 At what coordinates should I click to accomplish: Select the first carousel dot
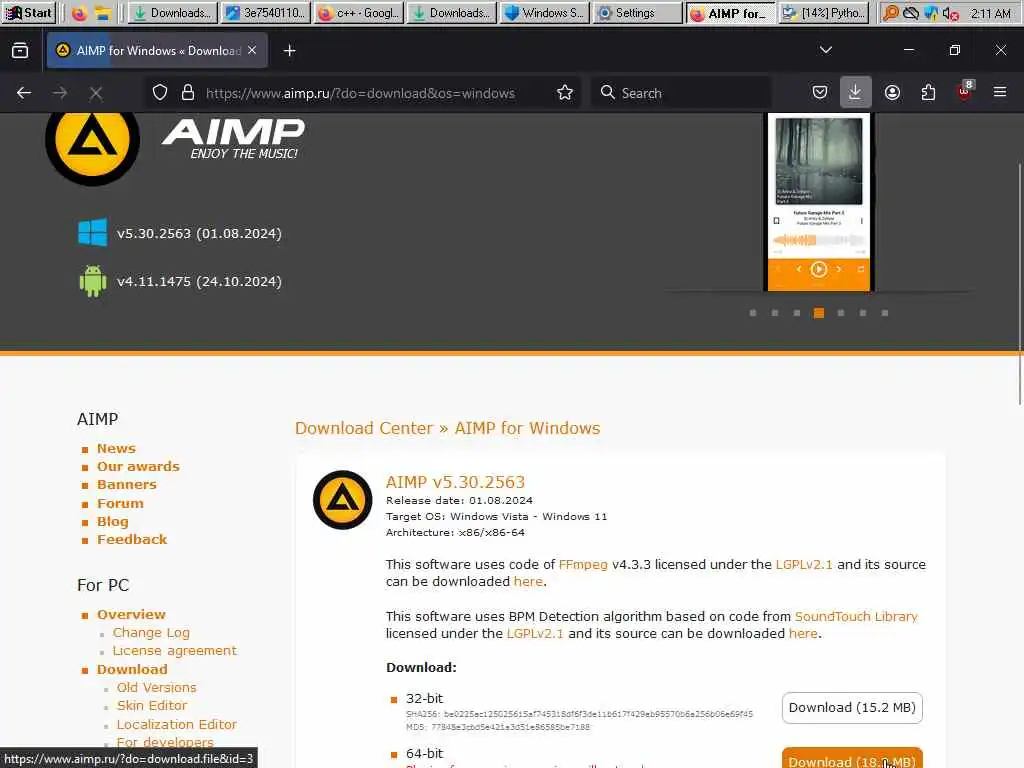click(753, 313)
